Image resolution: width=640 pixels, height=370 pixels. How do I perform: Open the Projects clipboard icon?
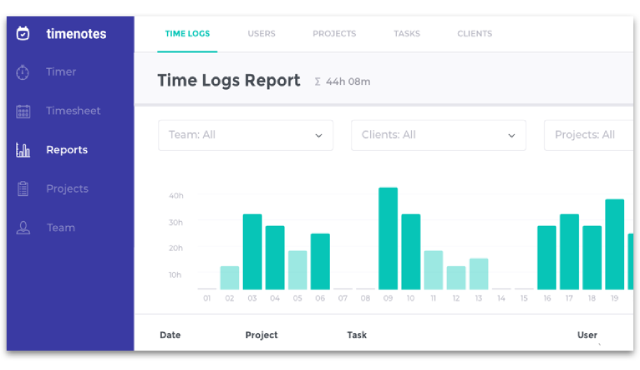coord(23,188)
